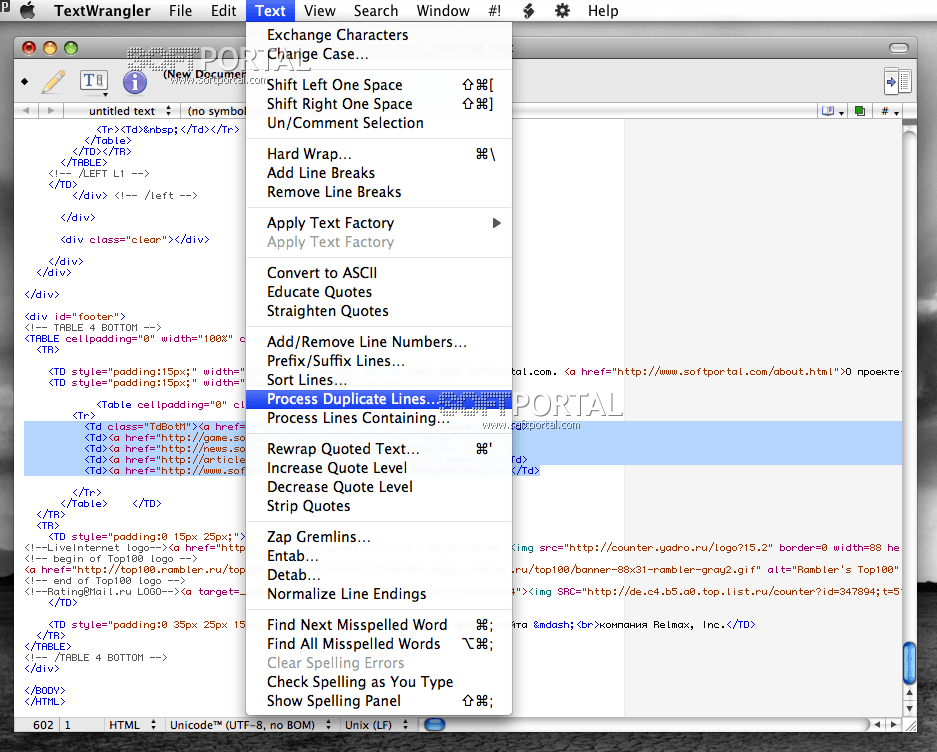Click the vertical scrollbar thumb

pyautogui.click(x=909, y=662)
